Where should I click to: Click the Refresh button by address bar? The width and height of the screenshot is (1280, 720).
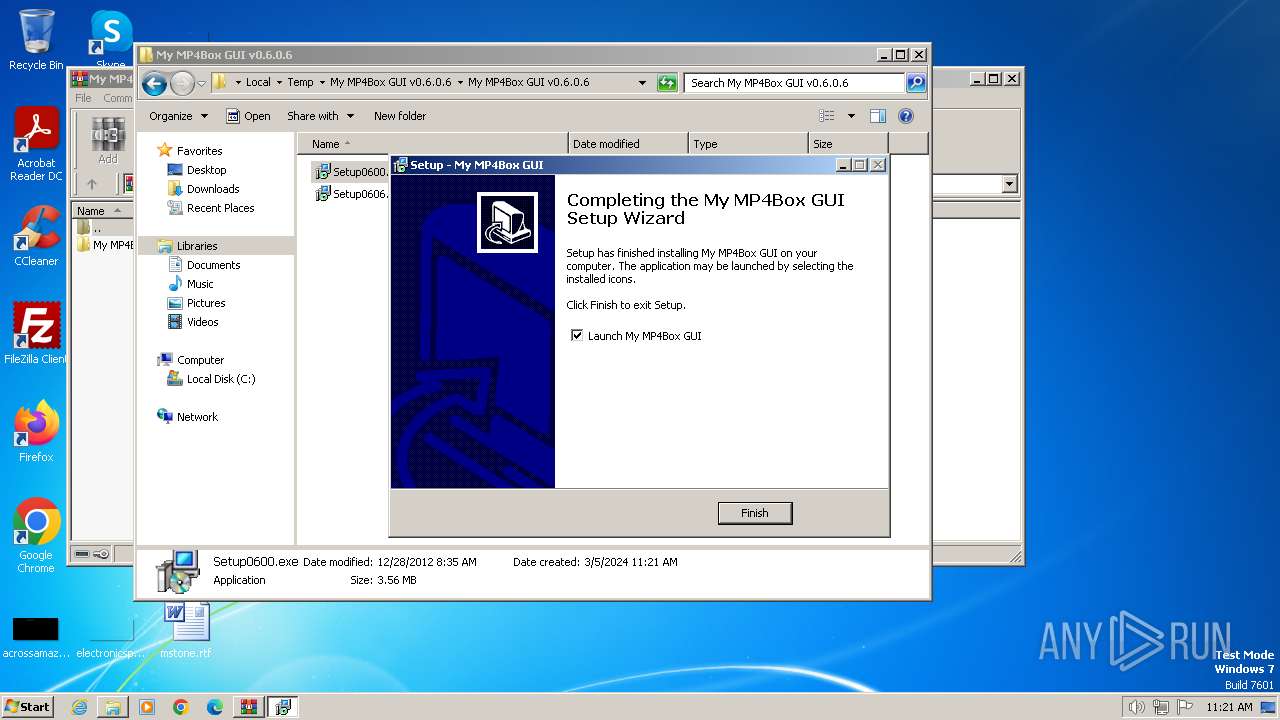667,83
